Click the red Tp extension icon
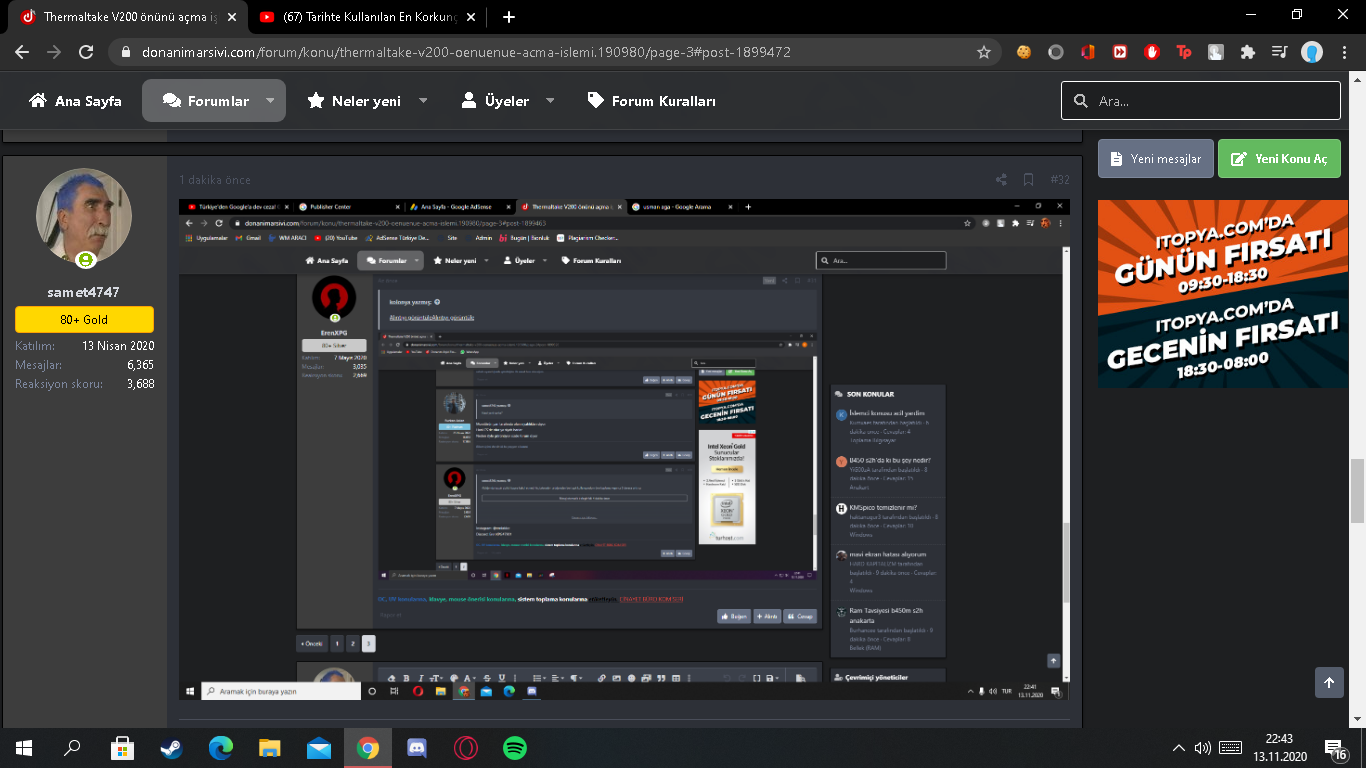The width and height of the screenshot is (1366, 768). 1184,52
